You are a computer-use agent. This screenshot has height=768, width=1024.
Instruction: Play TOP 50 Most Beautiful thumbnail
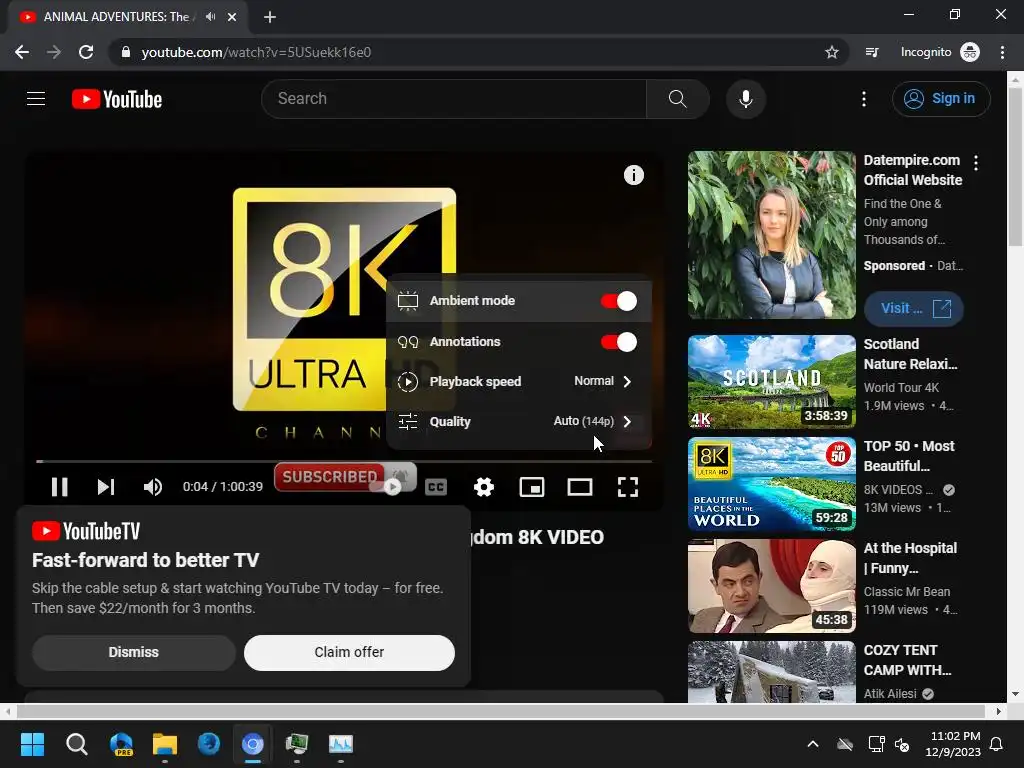tap(771, 484)
